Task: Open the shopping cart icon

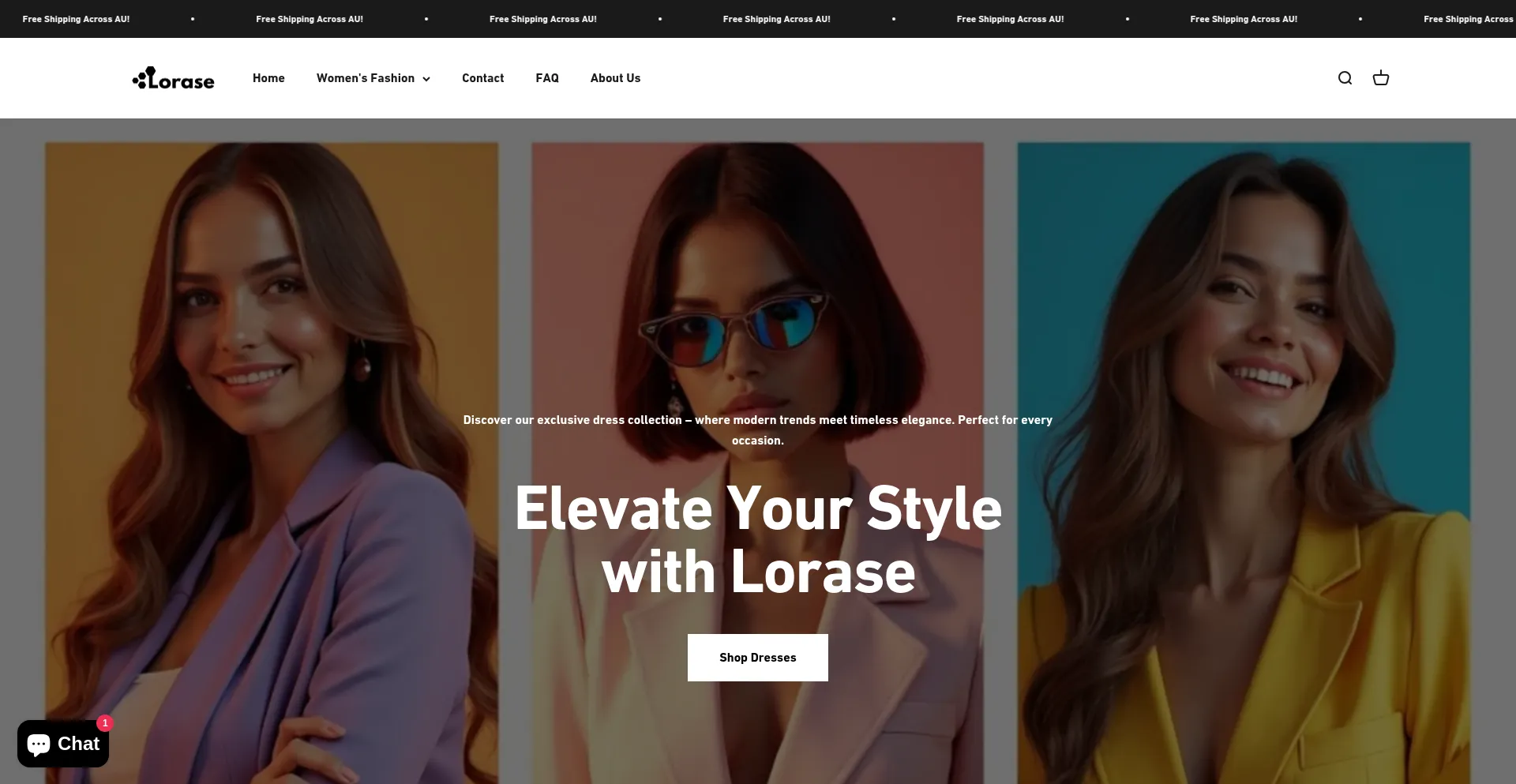Action: (1380, 78)
